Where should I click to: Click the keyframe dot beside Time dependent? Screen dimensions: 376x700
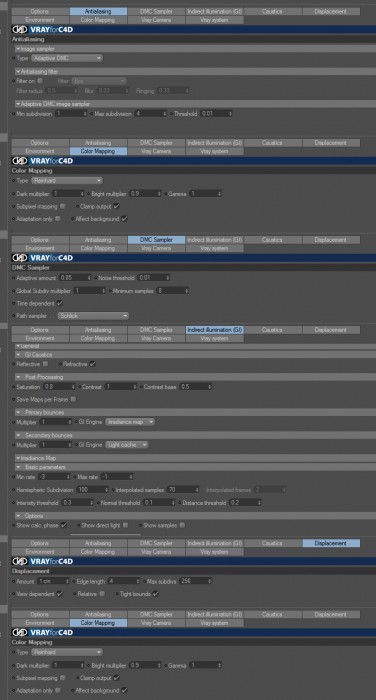point(13,304)
